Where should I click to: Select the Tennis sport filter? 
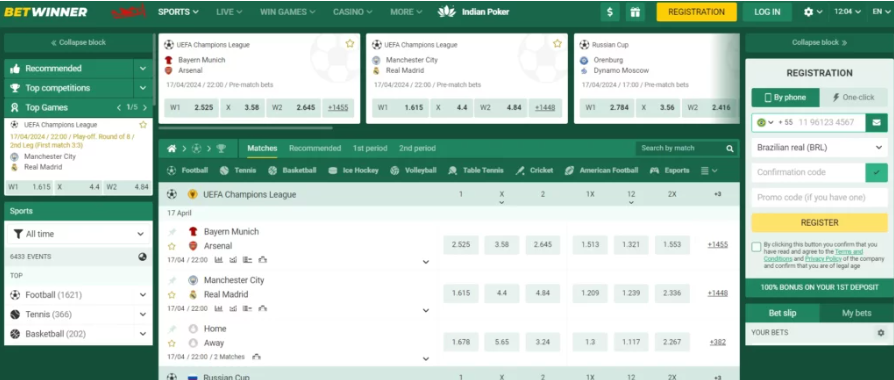point(238,170)
